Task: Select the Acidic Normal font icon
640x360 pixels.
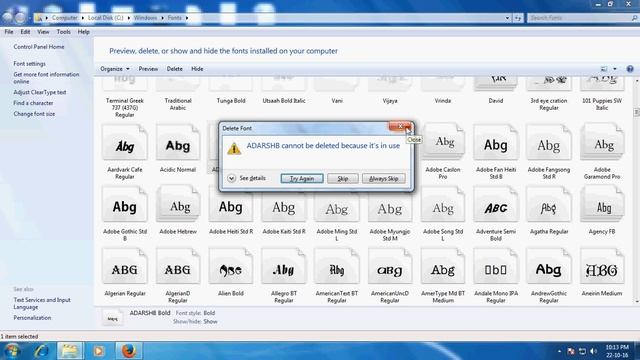Action: pyautogui.click(x=178, y=143)
